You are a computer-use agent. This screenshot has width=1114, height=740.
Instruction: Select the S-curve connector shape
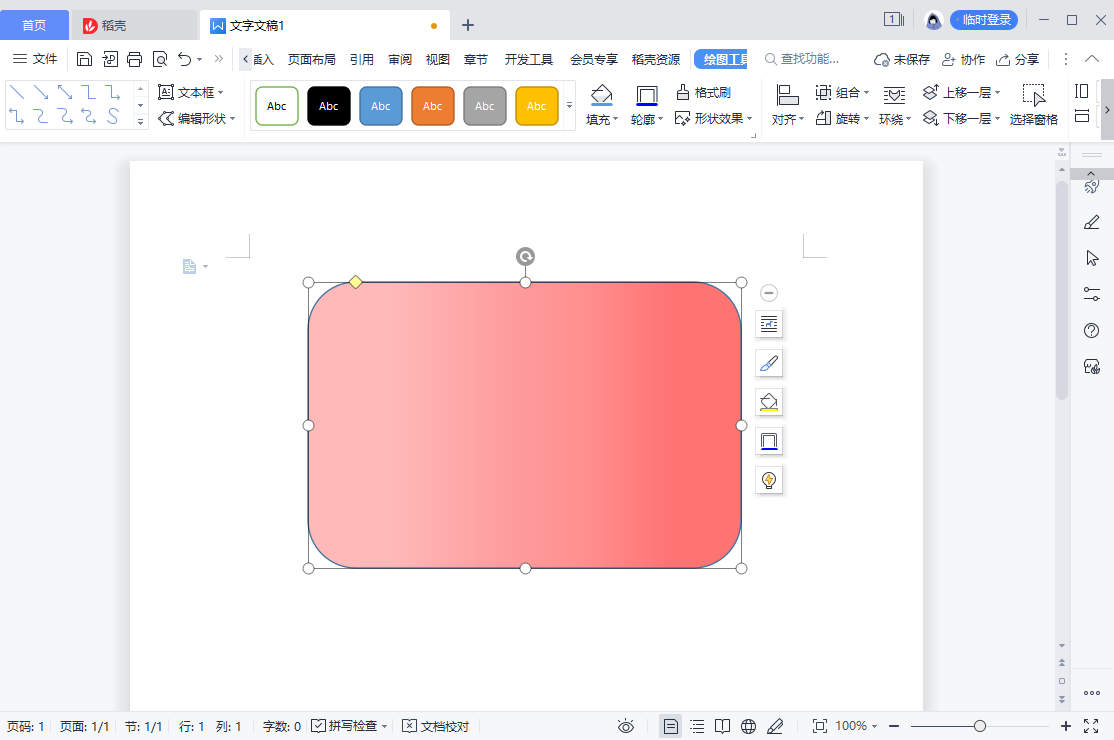pos(113,116)
